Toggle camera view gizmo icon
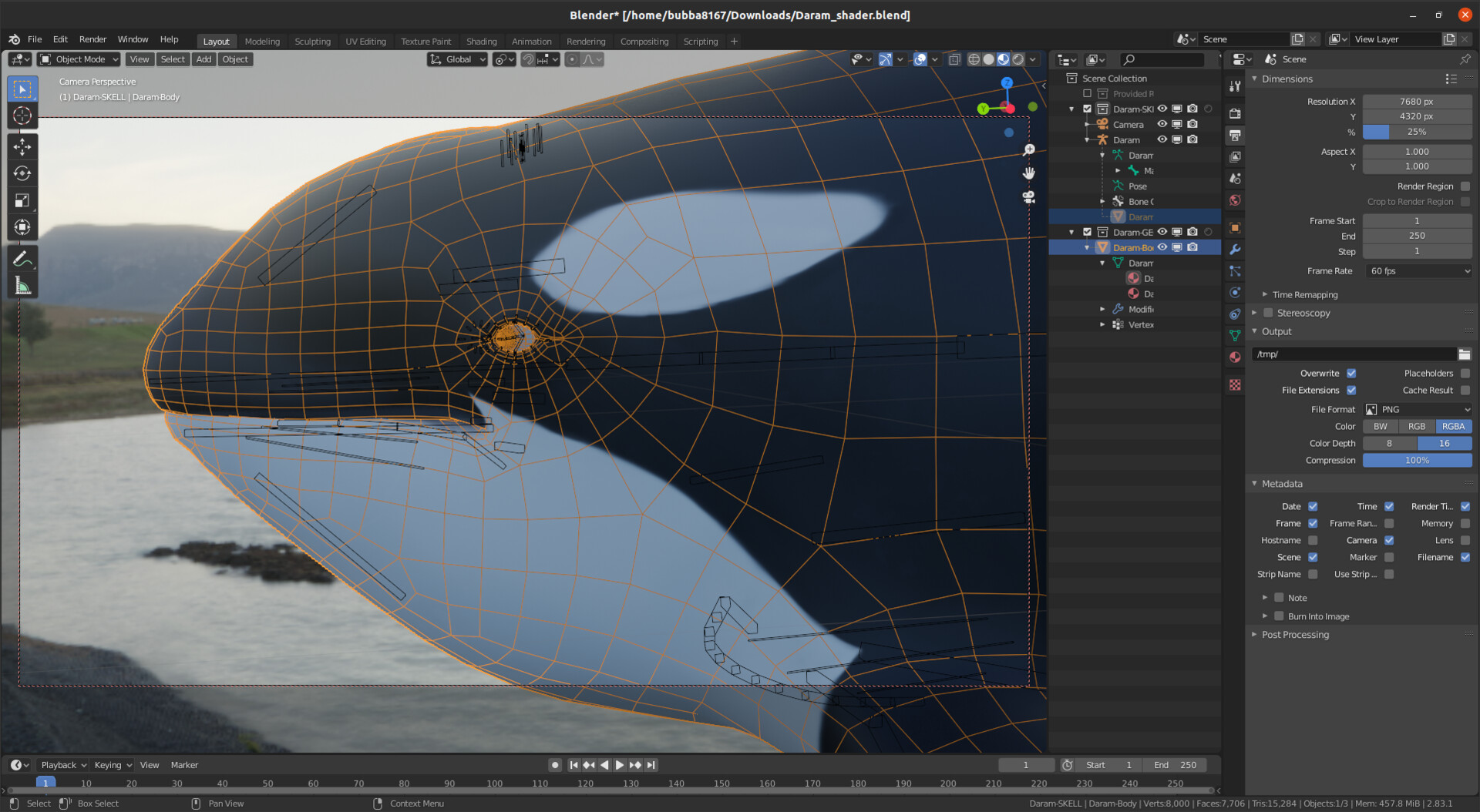The image size is (1480, 812). pyautogui.click(x=1028, y=197)
